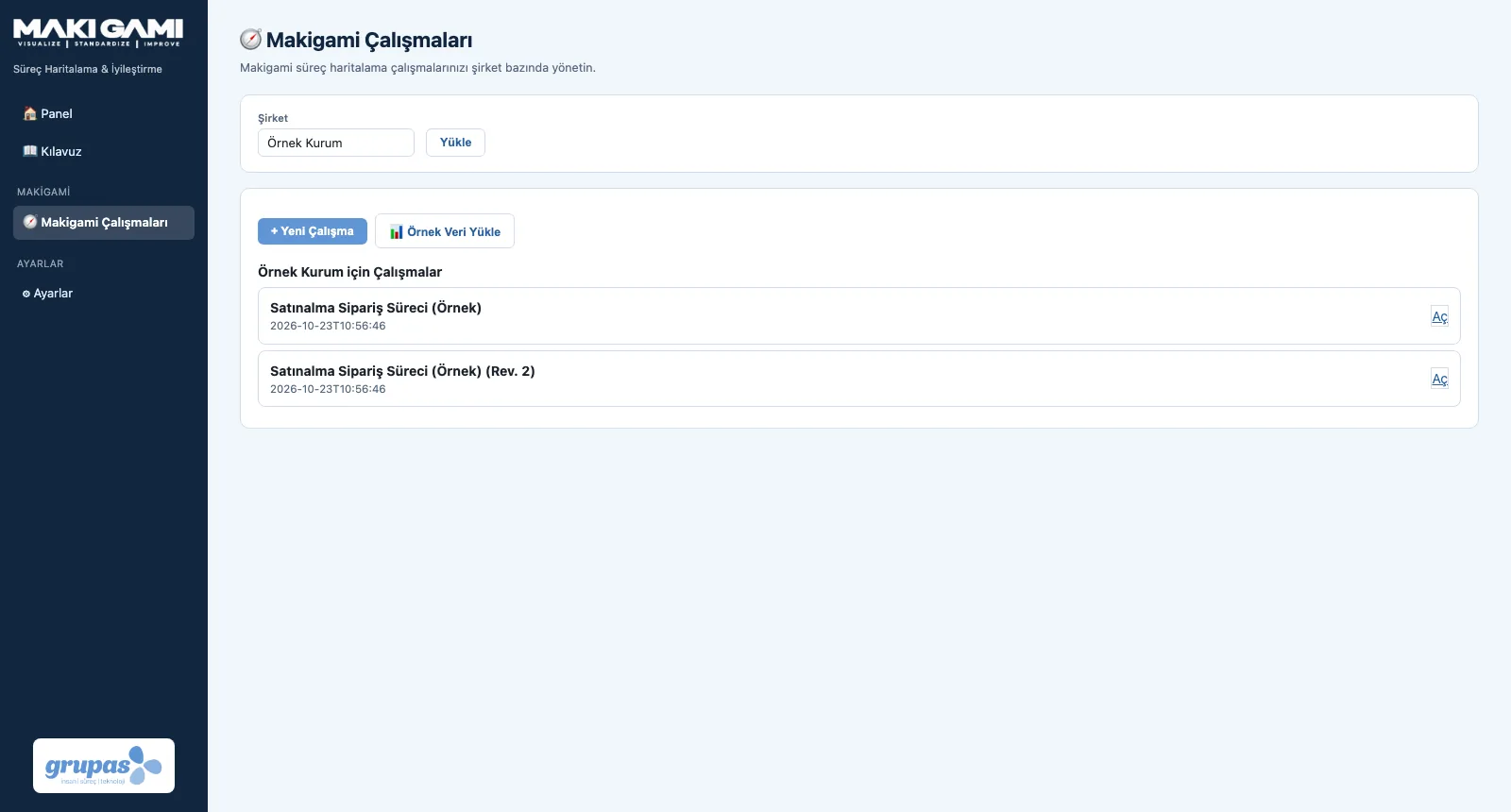The image size is (1511, 812).
Task: Click the MAKIGAMI logo at top of sidebar
Action: (x=98, y=33)
